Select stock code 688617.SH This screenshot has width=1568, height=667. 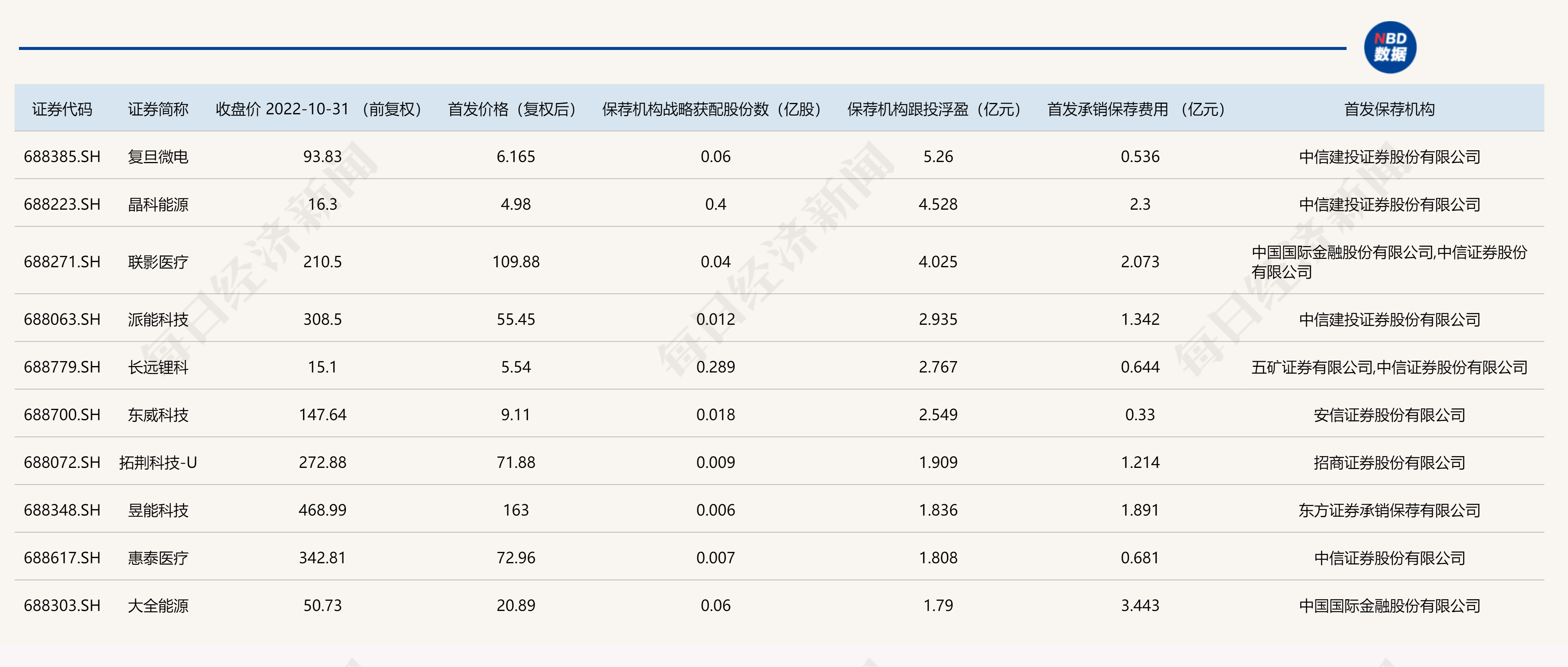[62, 558]
